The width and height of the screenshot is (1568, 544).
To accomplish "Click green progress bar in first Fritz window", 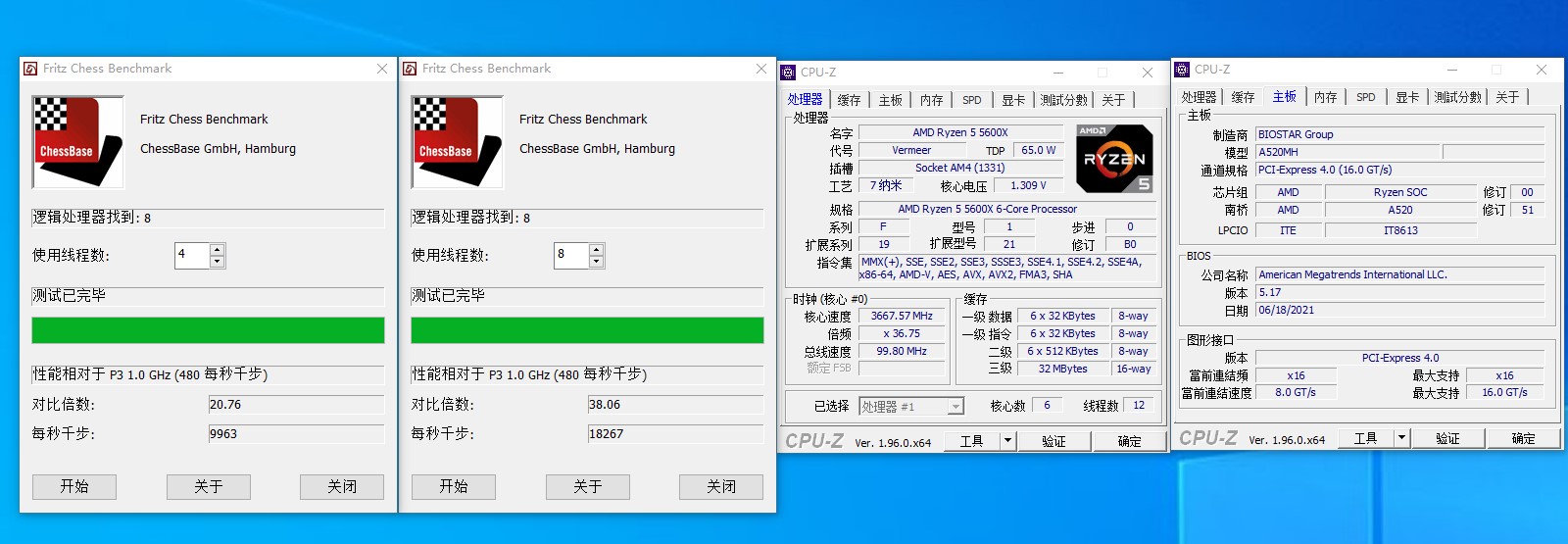I will 208,330.
